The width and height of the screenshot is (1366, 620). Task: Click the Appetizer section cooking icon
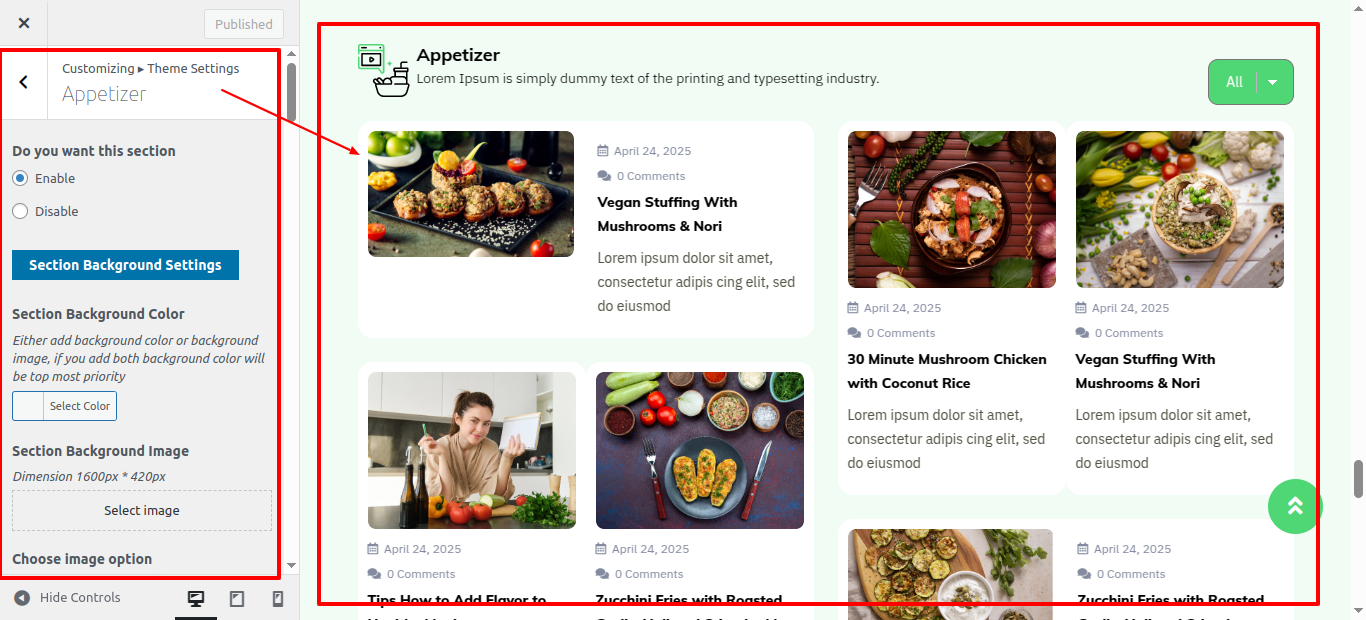click(x=384, y=70)
